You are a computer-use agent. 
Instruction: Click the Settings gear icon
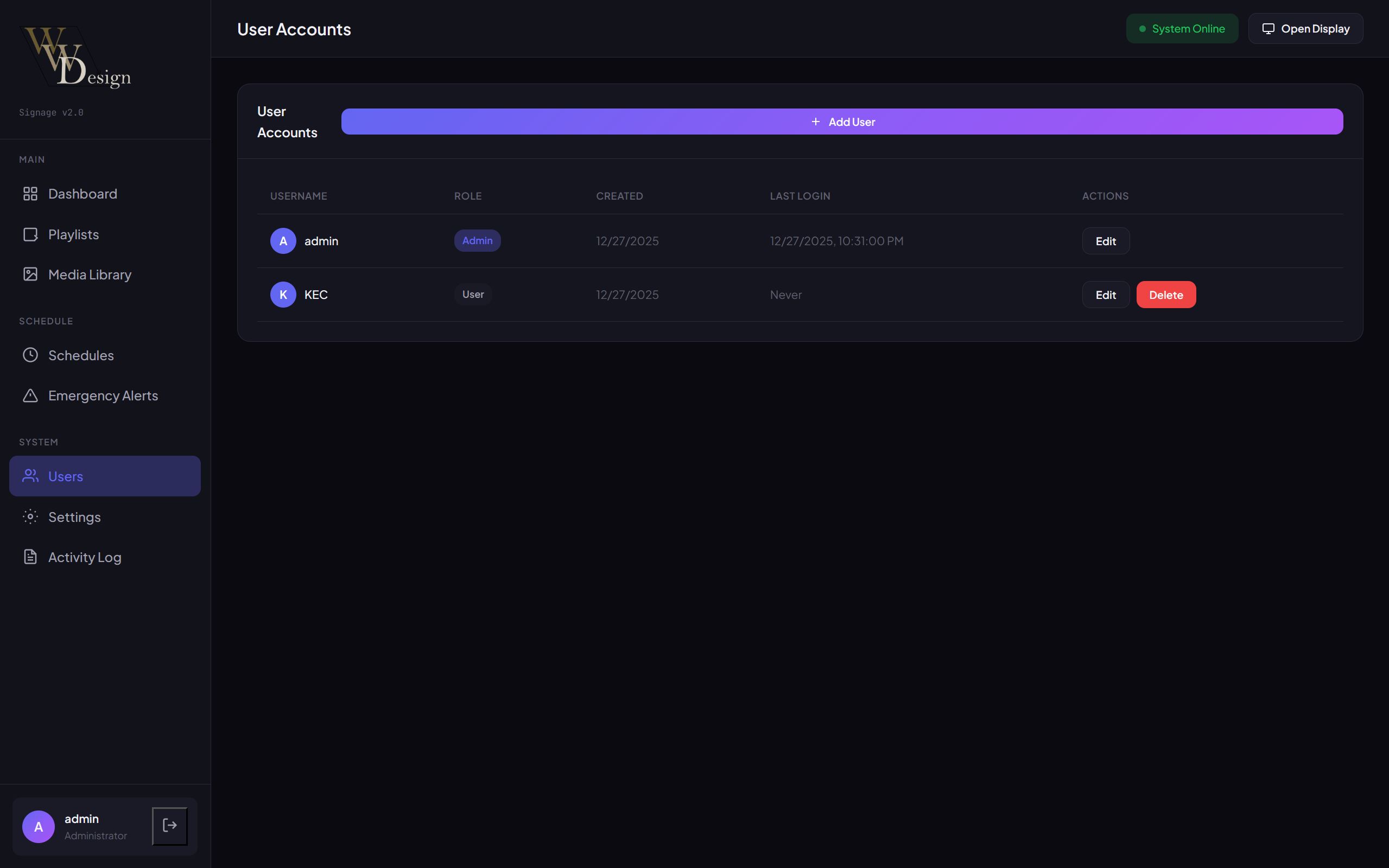tap(30, 516)
